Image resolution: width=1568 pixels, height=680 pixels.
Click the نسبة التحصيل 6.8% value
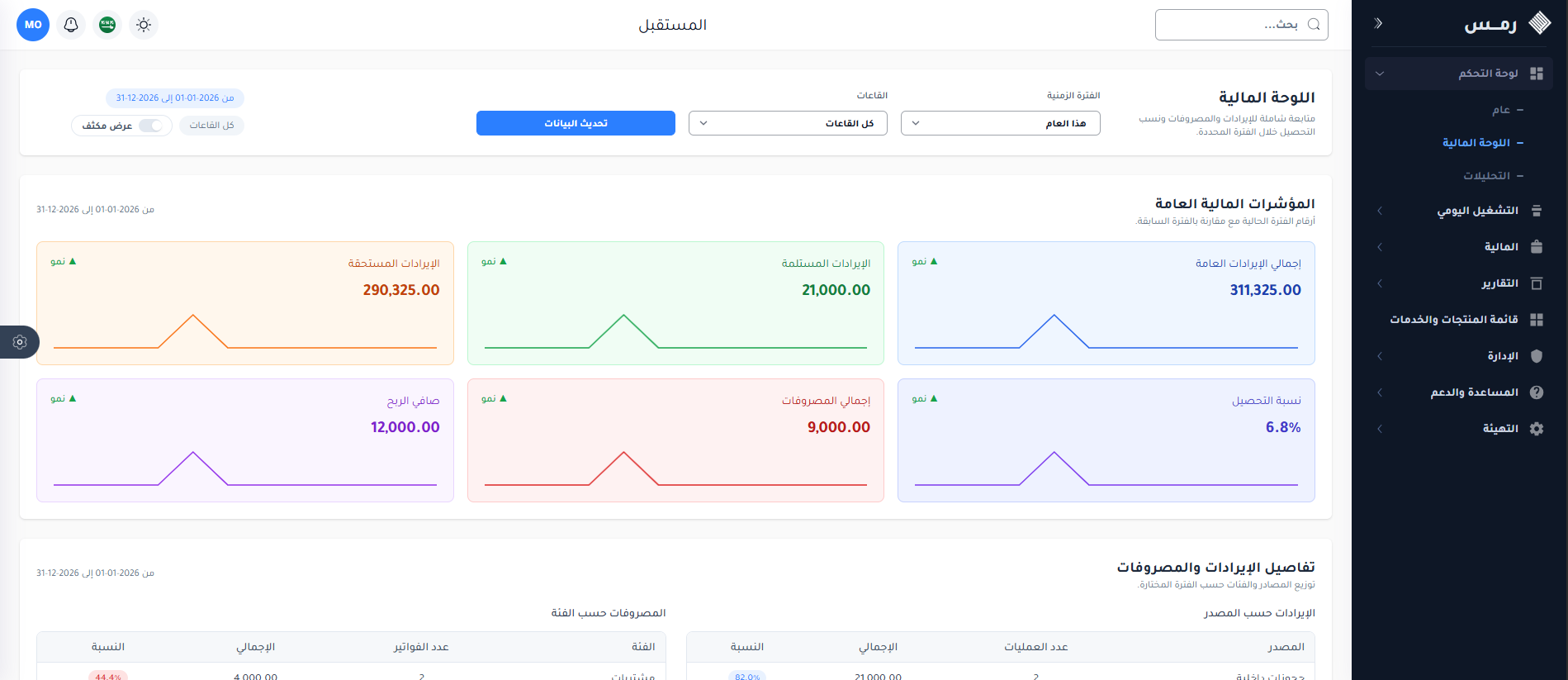coord(1283,427)
